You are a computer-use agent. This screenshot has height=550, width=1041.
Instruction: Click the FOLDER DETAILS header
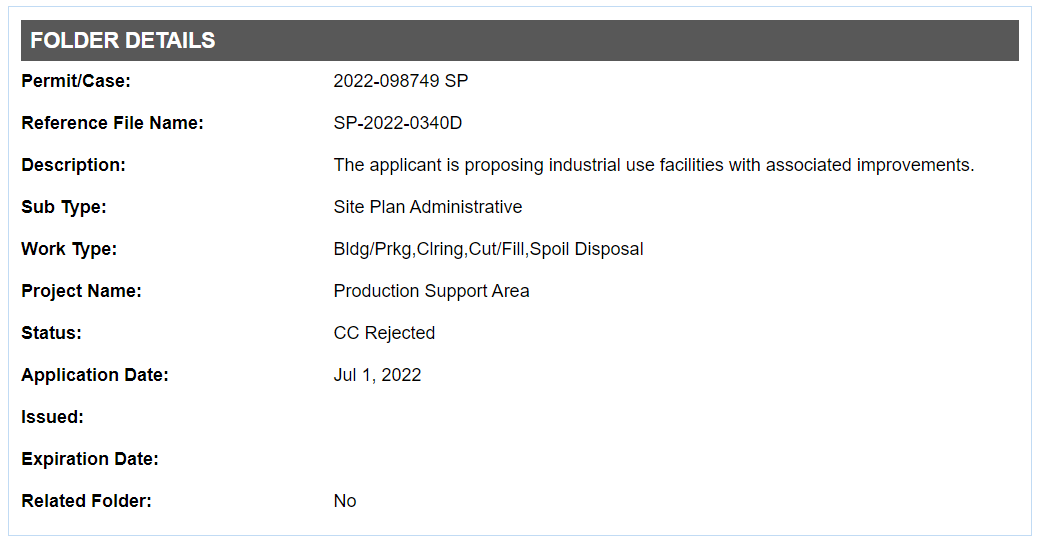pyautogui.click(x=123, y=41)
